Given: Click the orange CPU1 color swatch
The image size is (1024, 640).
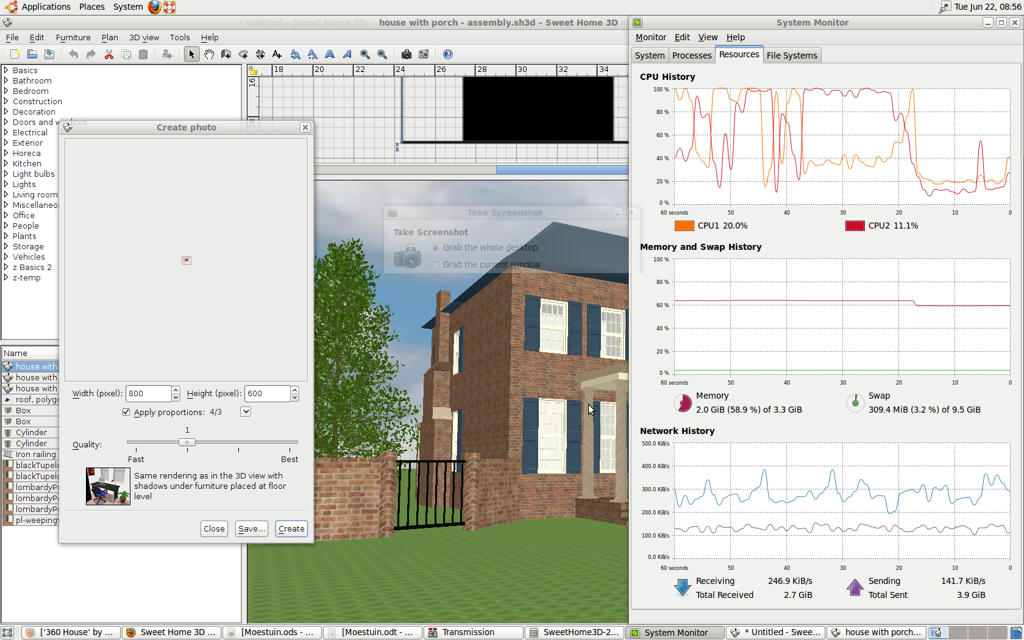Looking at the screenshot, I should coord(684,225).
